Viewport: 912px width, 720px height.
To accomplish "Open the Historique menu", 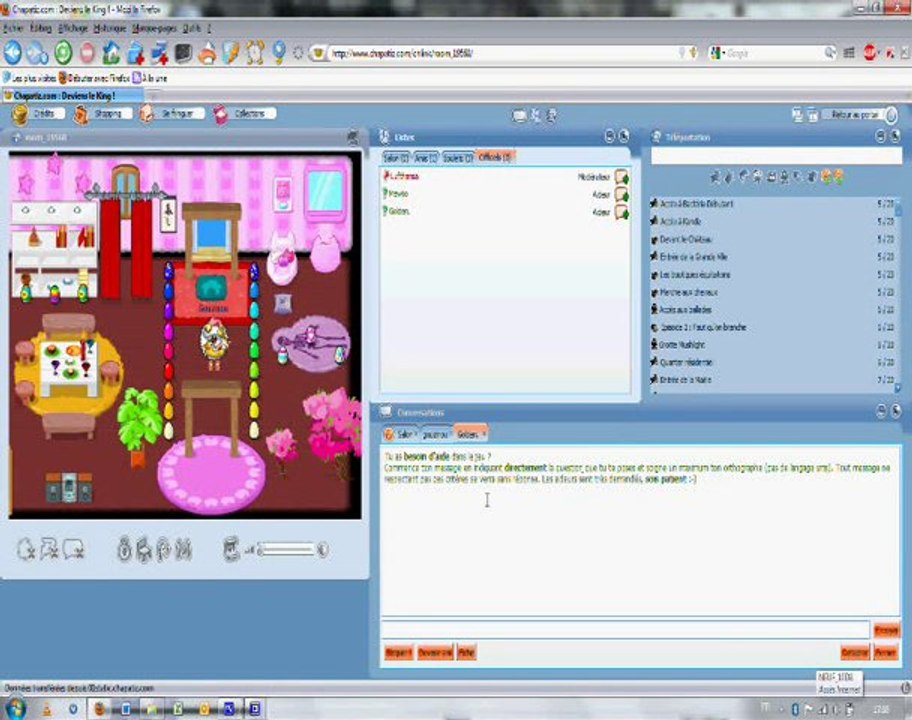I will click(109, 28).
